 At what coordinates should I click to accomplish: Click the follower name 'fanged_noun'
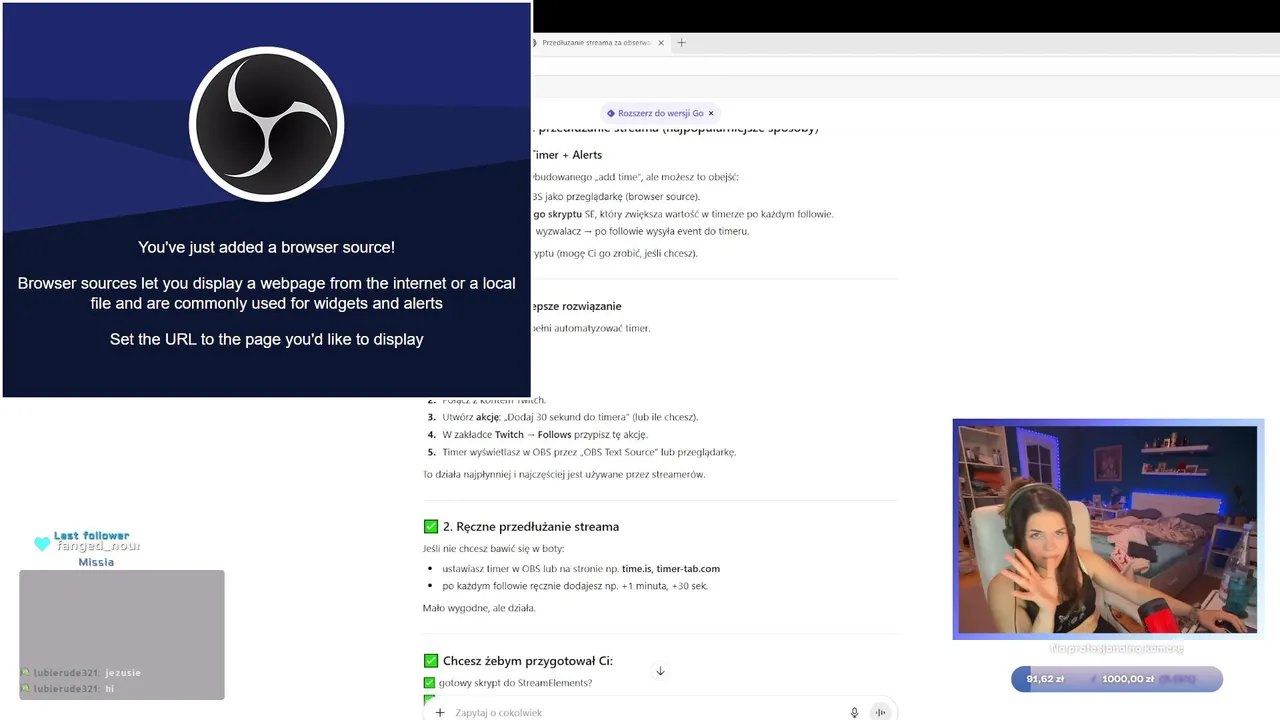[97, 546]
